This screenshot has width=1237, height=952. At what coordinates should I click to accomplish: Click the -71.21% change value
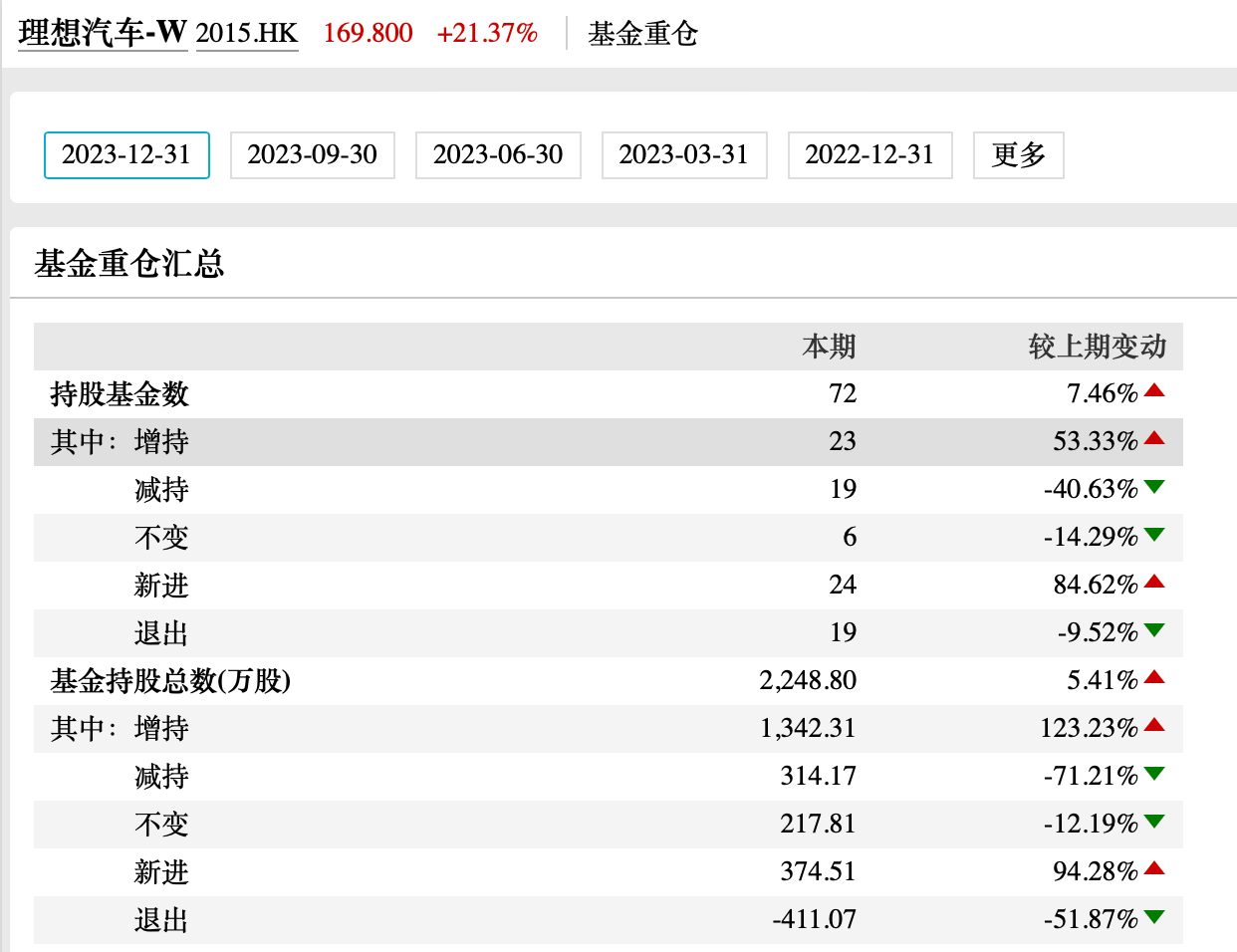(1091, 777)
